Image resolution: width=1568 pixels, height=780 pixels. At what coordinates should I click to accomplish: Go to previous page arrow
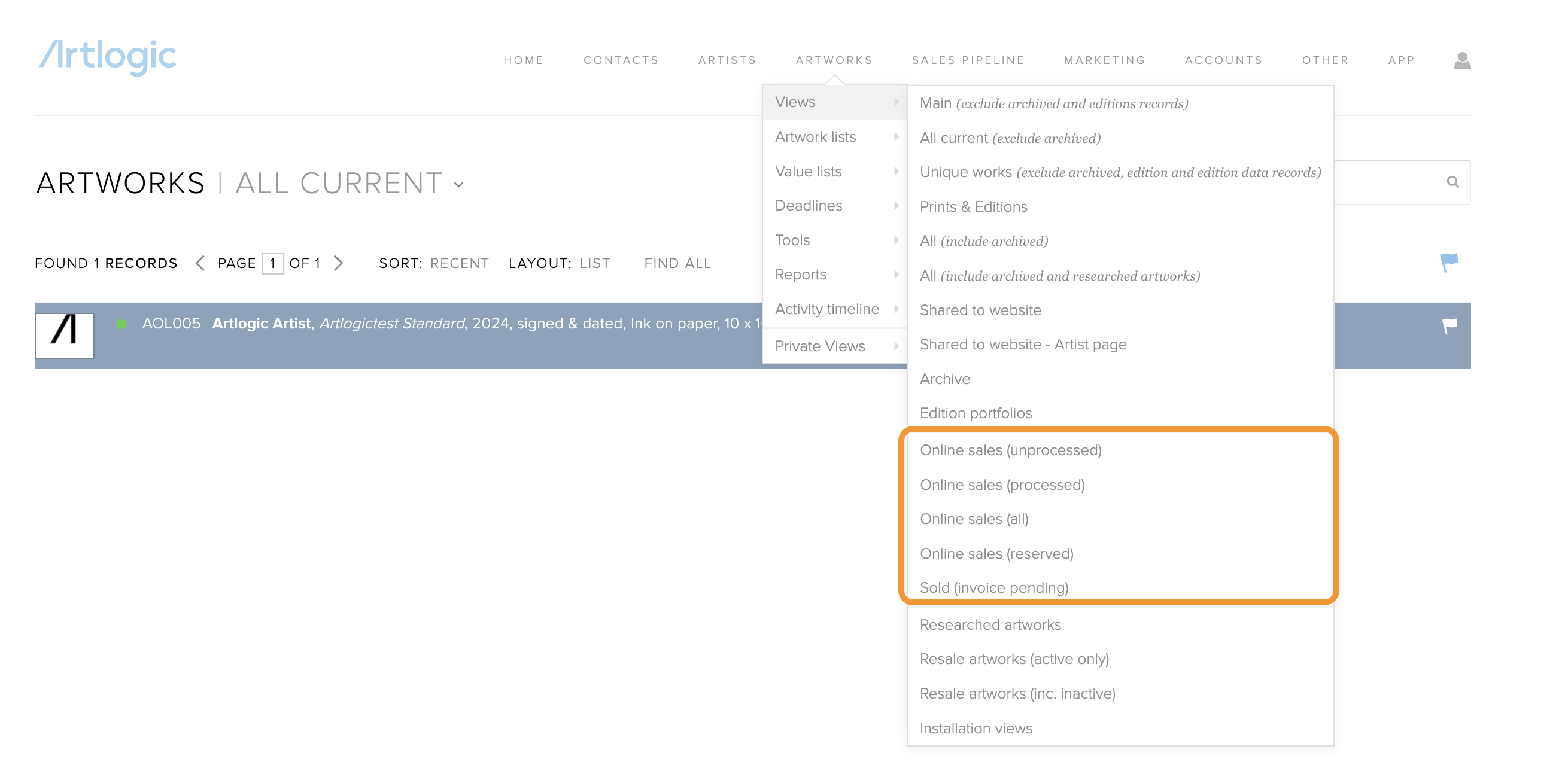pyautogui.click(x=200, y=263)
